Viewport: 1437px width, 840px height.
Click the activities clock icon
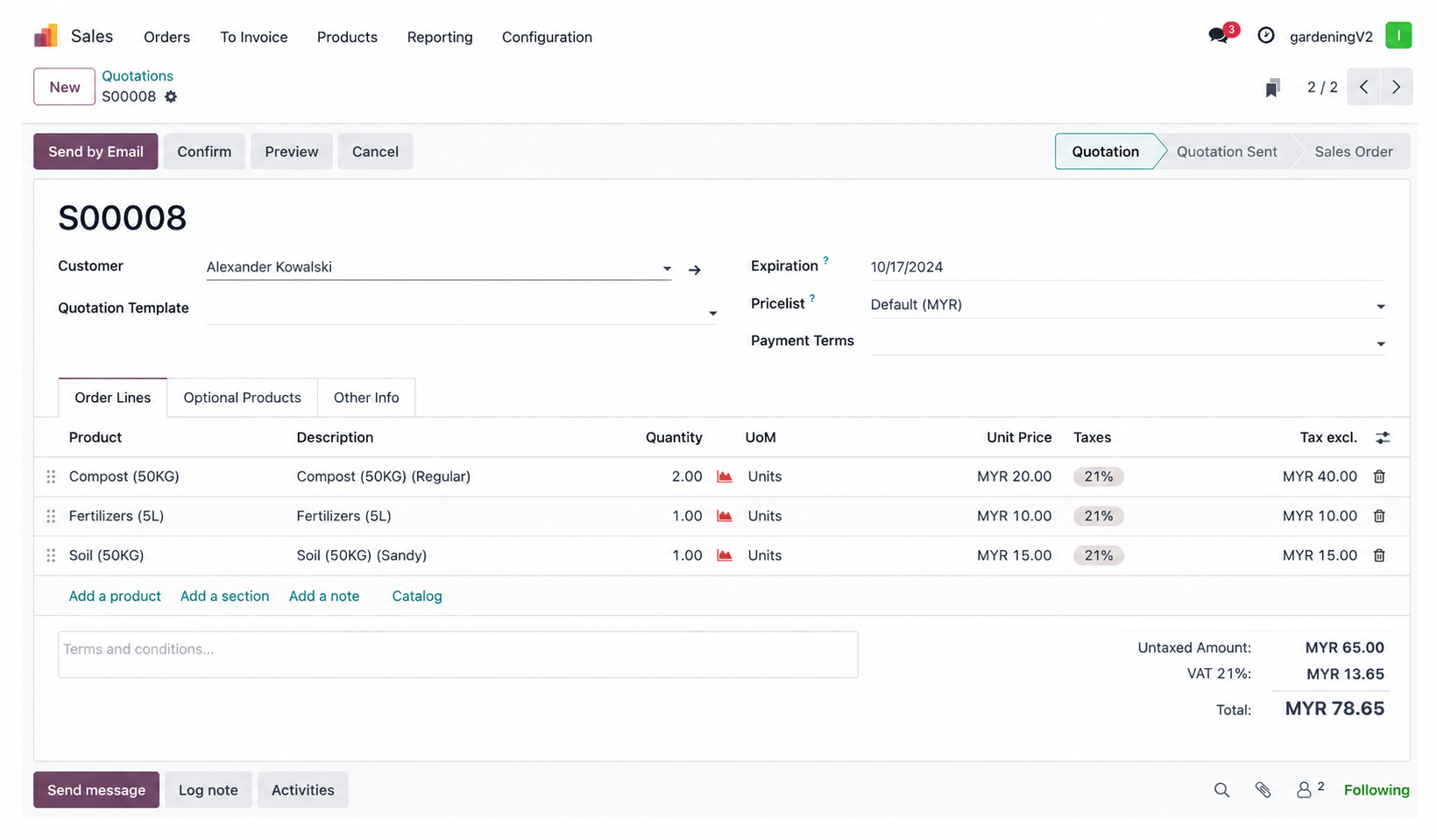[1265, 36]
